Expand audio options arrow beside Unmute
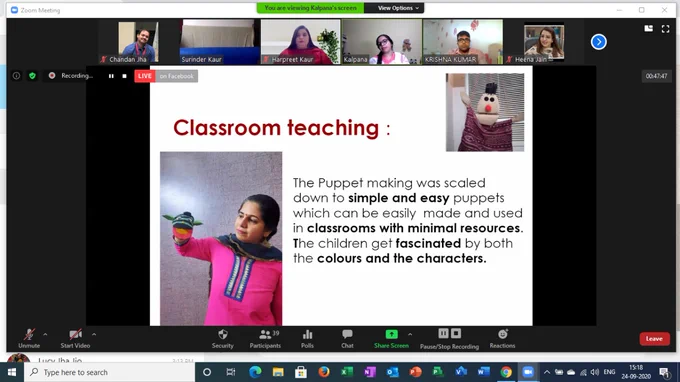 (x=45, y=335)
